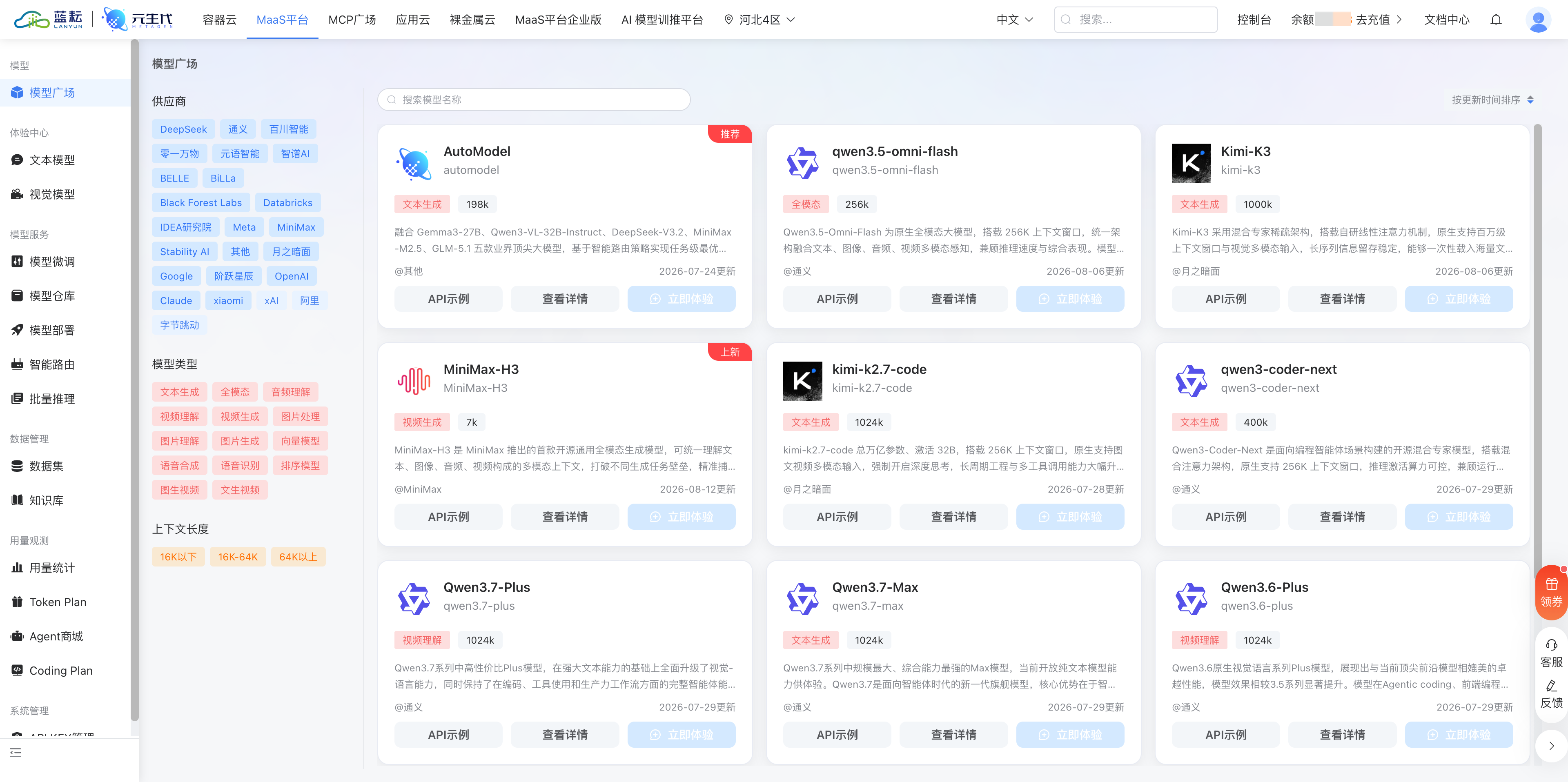Image resolution: width=1568 pixels, height=782 pixels.
Task: Click the Lanyun cloud logo
Action: point(48,20)
